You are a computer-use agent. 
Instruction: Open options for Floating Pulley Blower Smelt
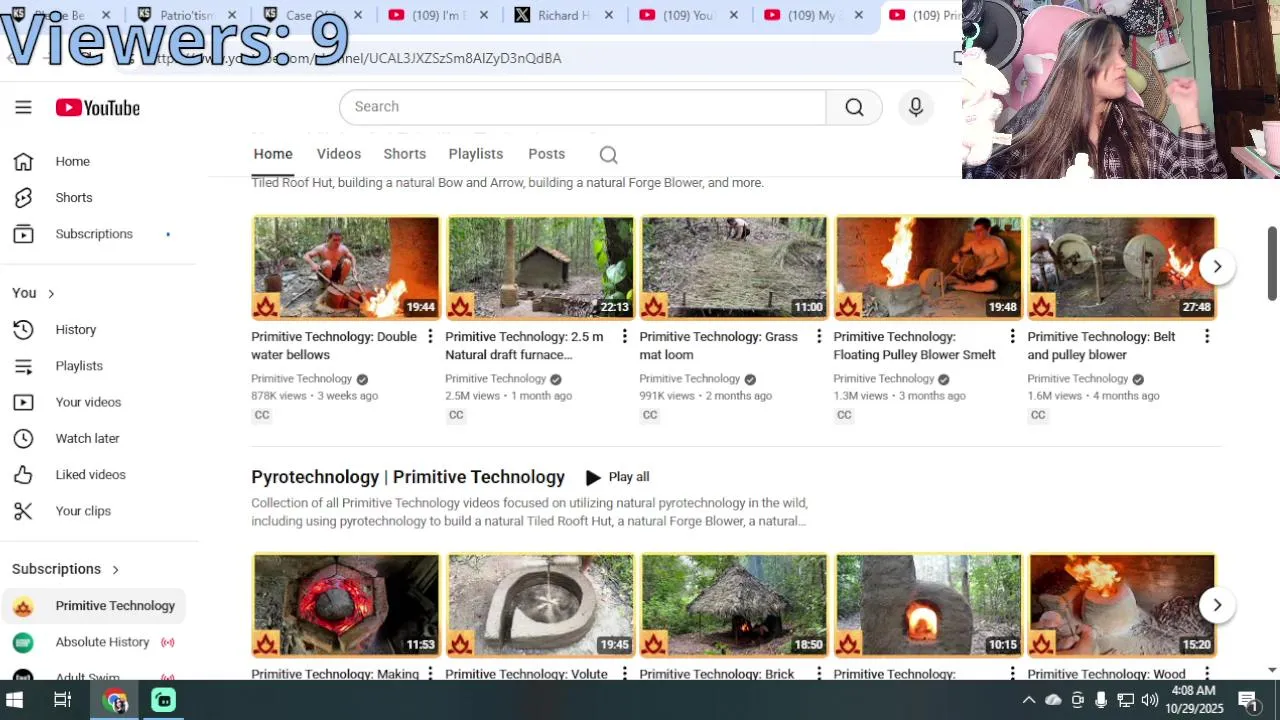coord(1012,336)
